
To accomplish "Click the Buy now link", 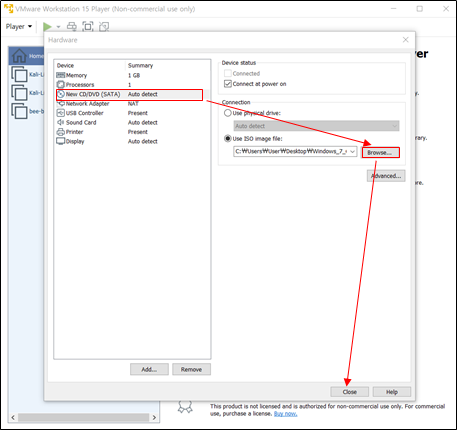I will [285, 414].
